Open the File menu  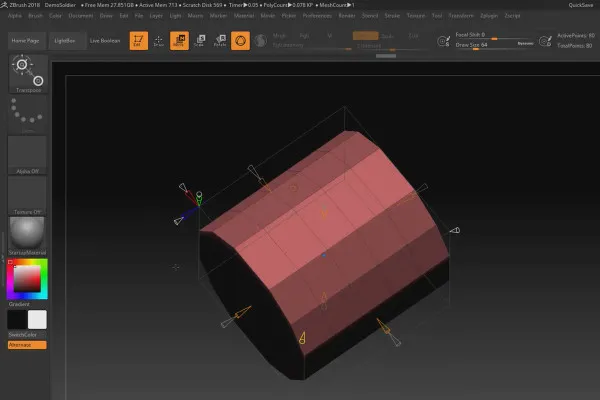click(x=139, y=16)
